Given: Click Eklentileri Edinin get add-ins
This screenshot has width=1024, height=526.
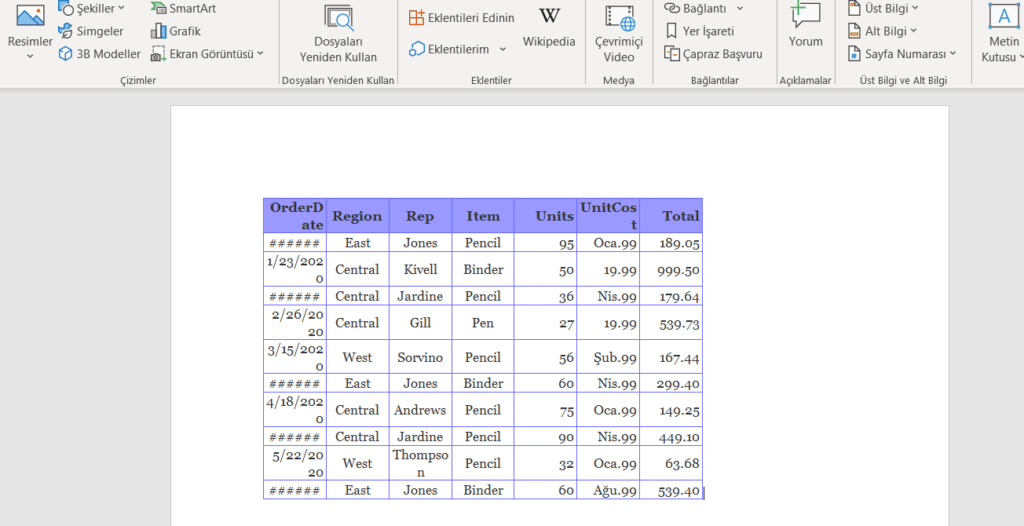Looking at the screenshot, I should 462,18.
